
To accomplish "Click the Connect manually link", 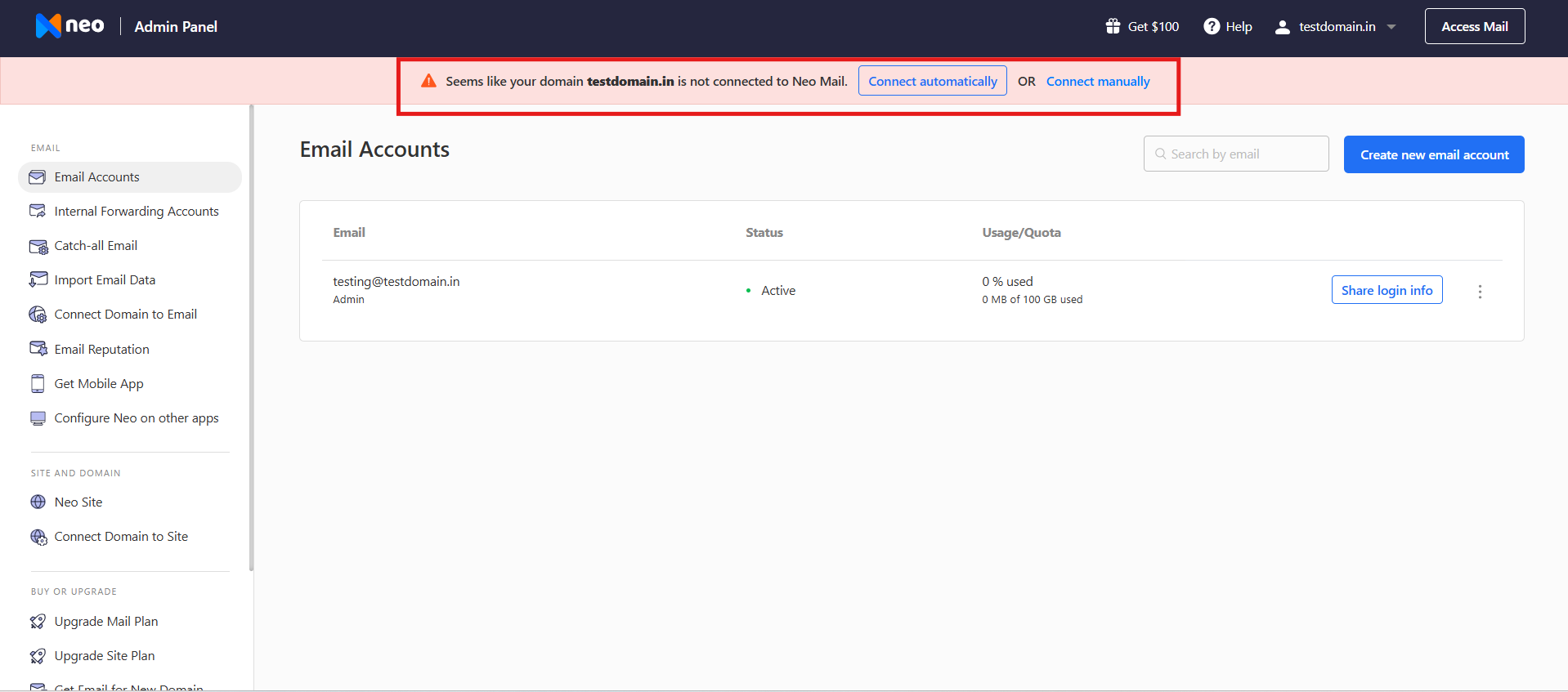I will pos(1098,81).
